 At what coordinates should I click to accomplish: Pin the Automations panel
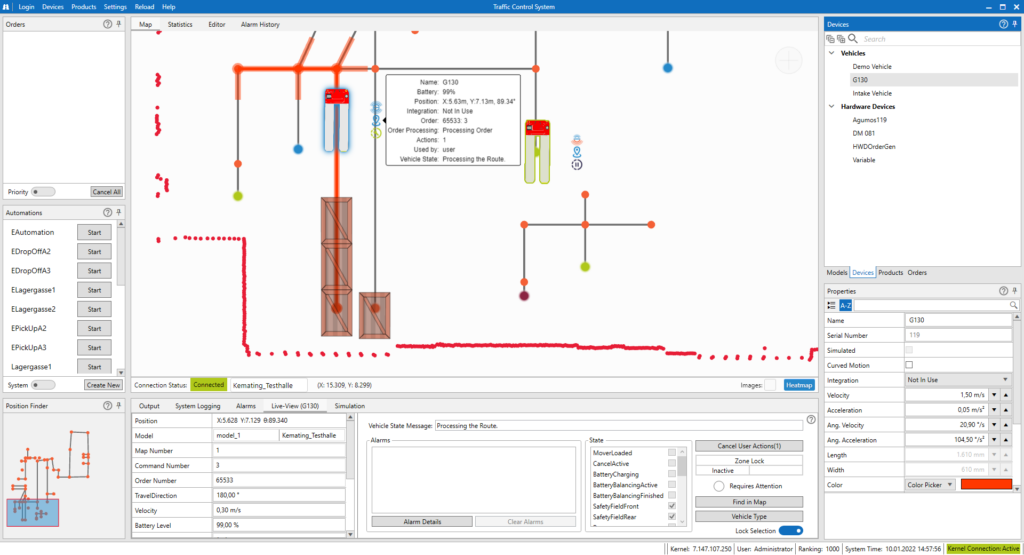[119, 213]
